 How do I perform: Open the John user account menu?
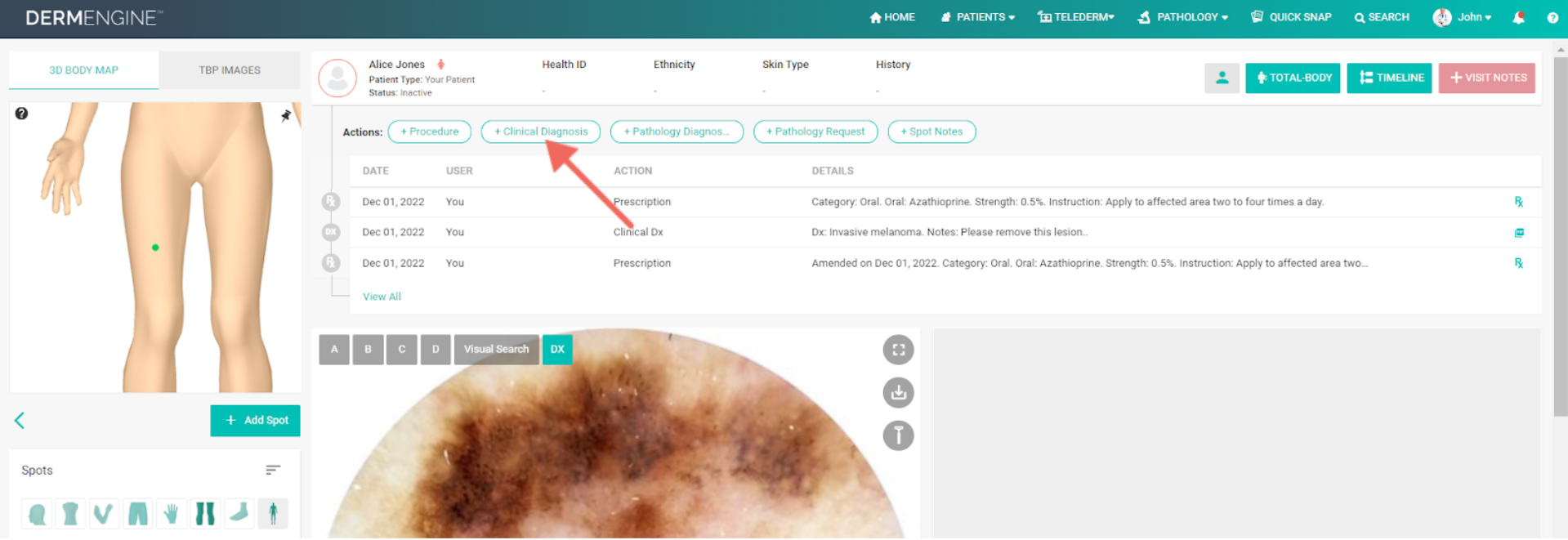click(x=1462, y=17)
